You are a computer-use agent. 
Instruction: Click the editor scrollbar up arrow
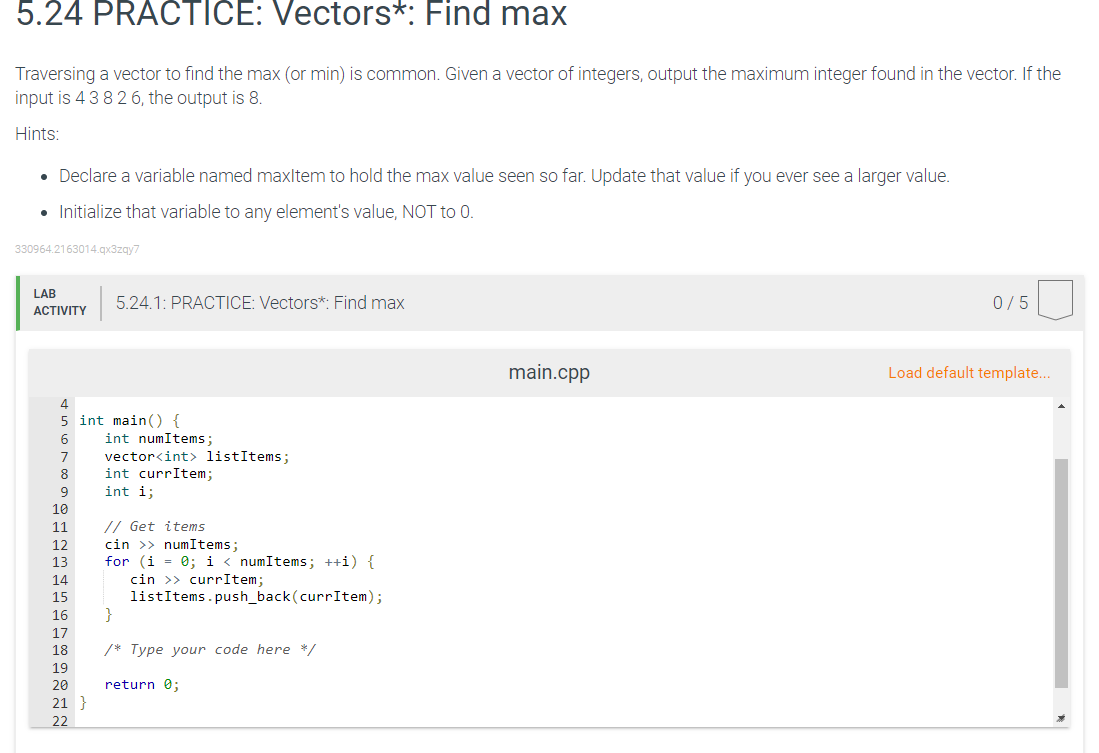(x=1061, y=407)
